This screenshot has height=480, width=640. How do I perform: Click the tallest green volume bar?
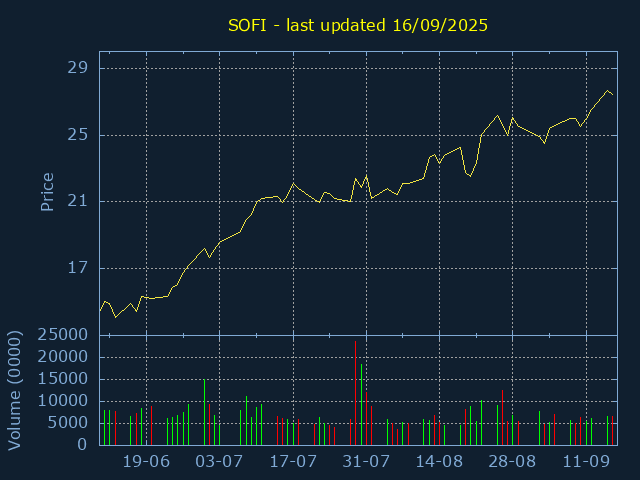click(x=361, y=404)
